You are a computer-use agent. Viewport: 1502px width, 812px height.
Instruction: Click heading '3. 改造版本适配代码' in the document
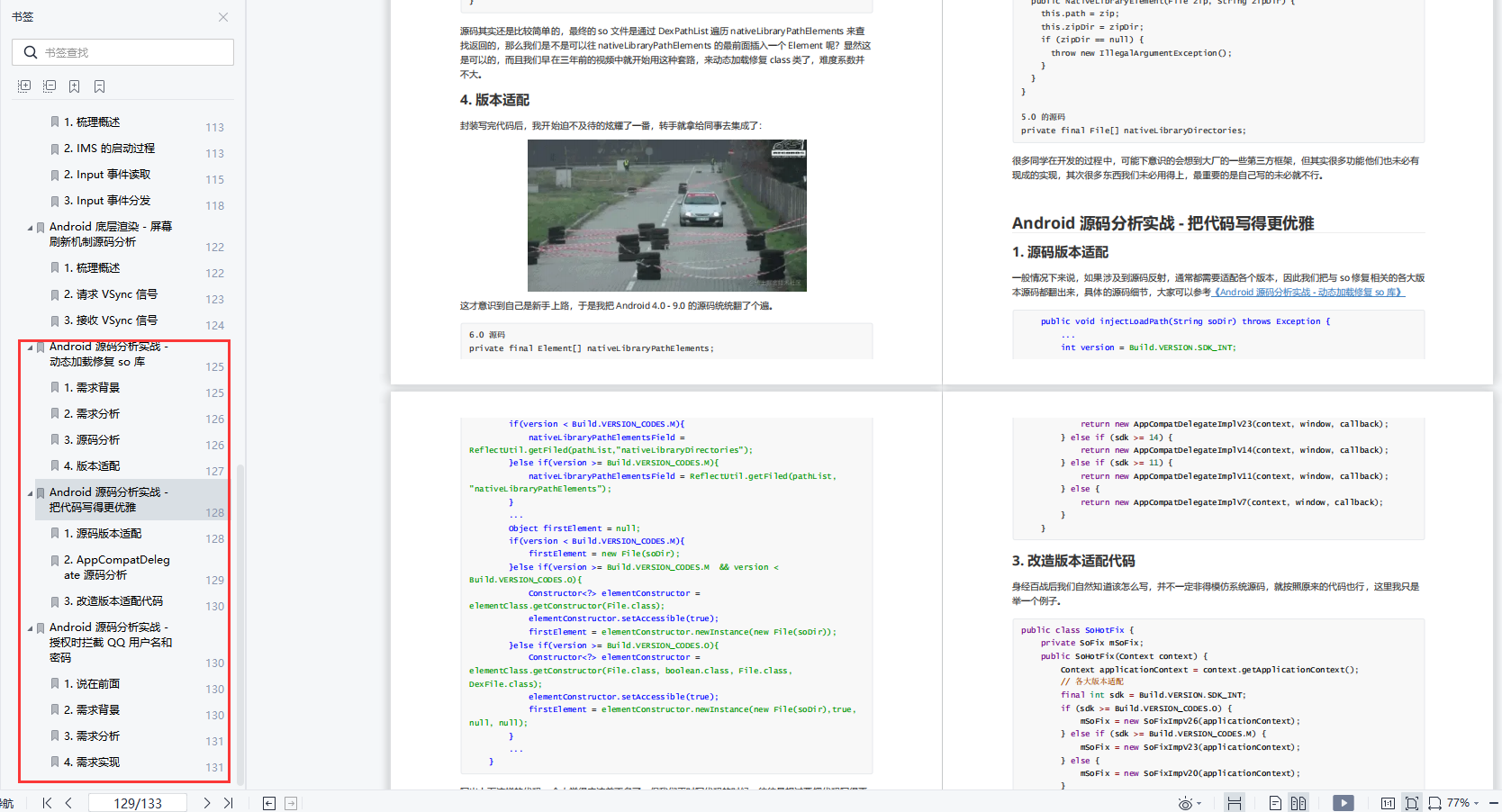click(x=1073, y=561)
